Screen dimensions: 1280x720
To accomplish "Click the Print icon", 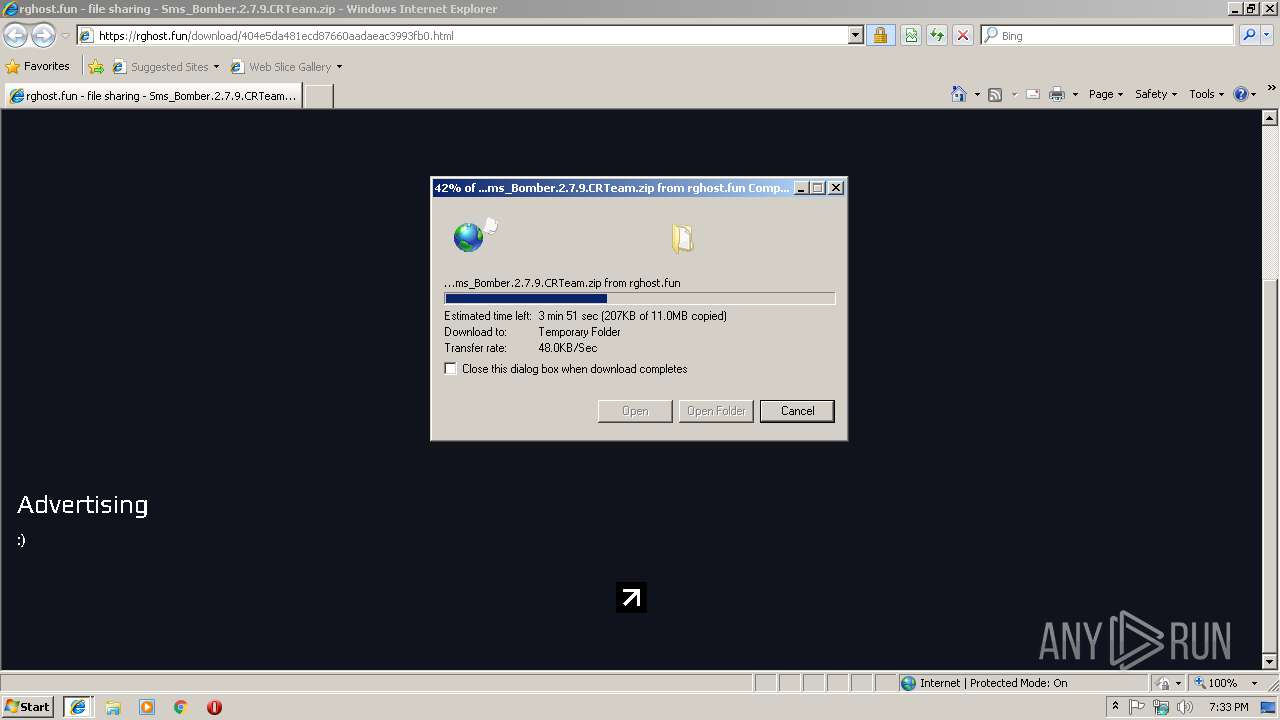I will tap(1057, 94).
